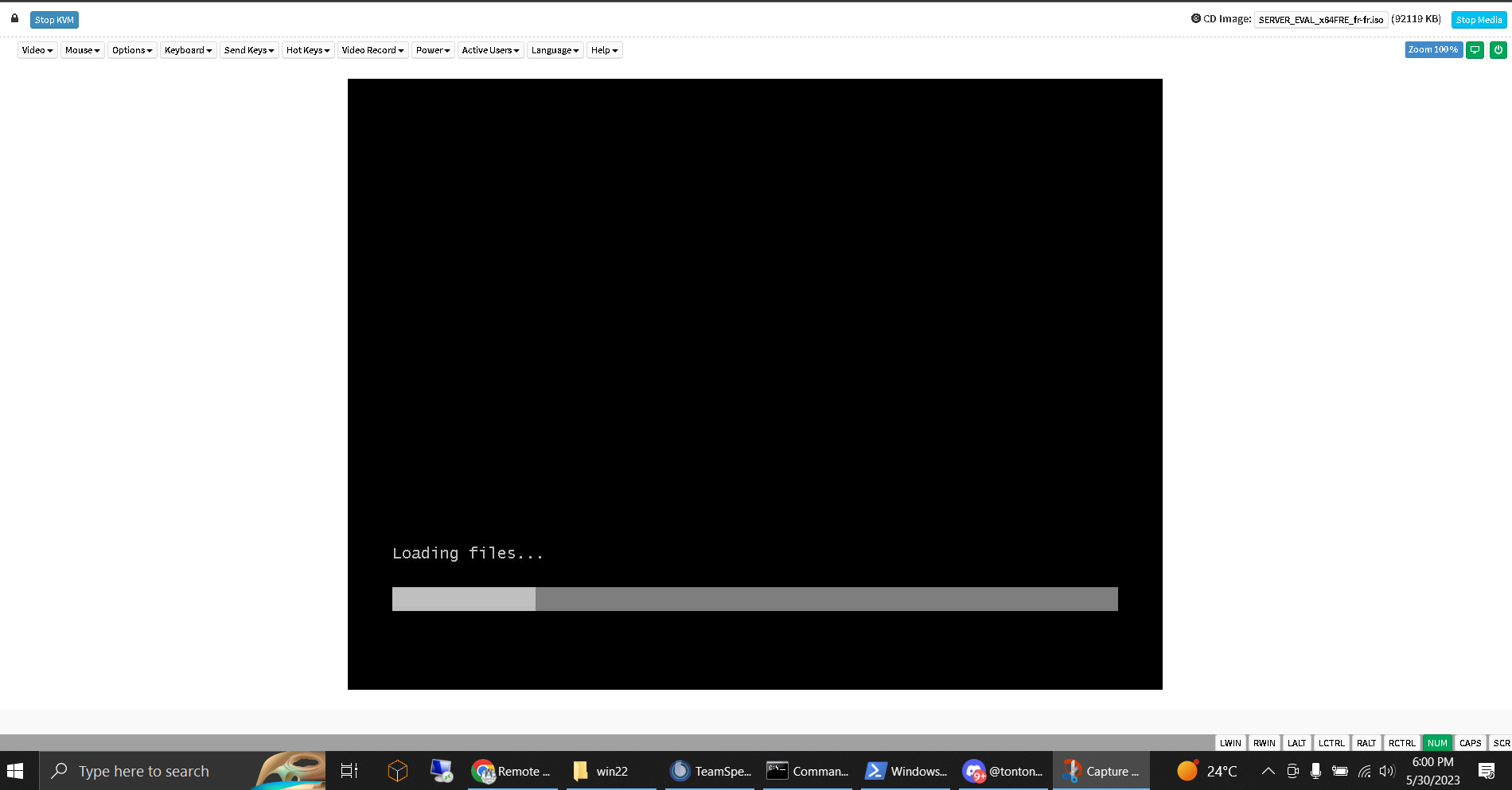Open the Command Prompt taskbar item
Image resolution: width=1512 pixels, height=790 pixels.
pyautogui.click(x=808, y=771)
